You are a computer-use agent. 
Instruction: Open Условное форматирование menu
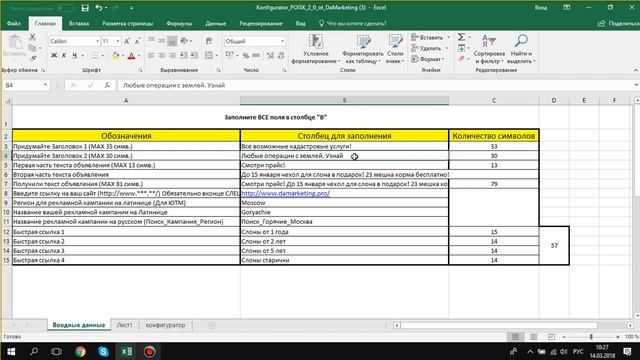(x=316, y=49)
